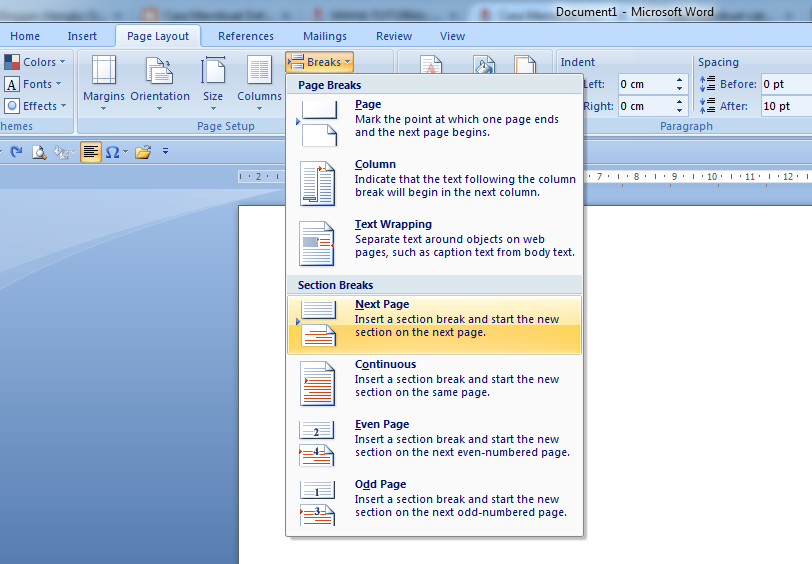Viewport: 812px width, 564px height.
Task: Click the Odd Page section icon
Action: [317, 503]
